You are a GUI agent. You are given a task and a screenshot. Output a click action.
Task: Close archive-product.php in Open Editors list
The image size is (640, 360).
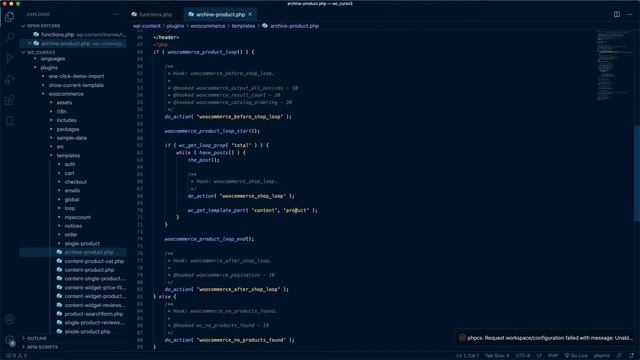coord(29,43)
